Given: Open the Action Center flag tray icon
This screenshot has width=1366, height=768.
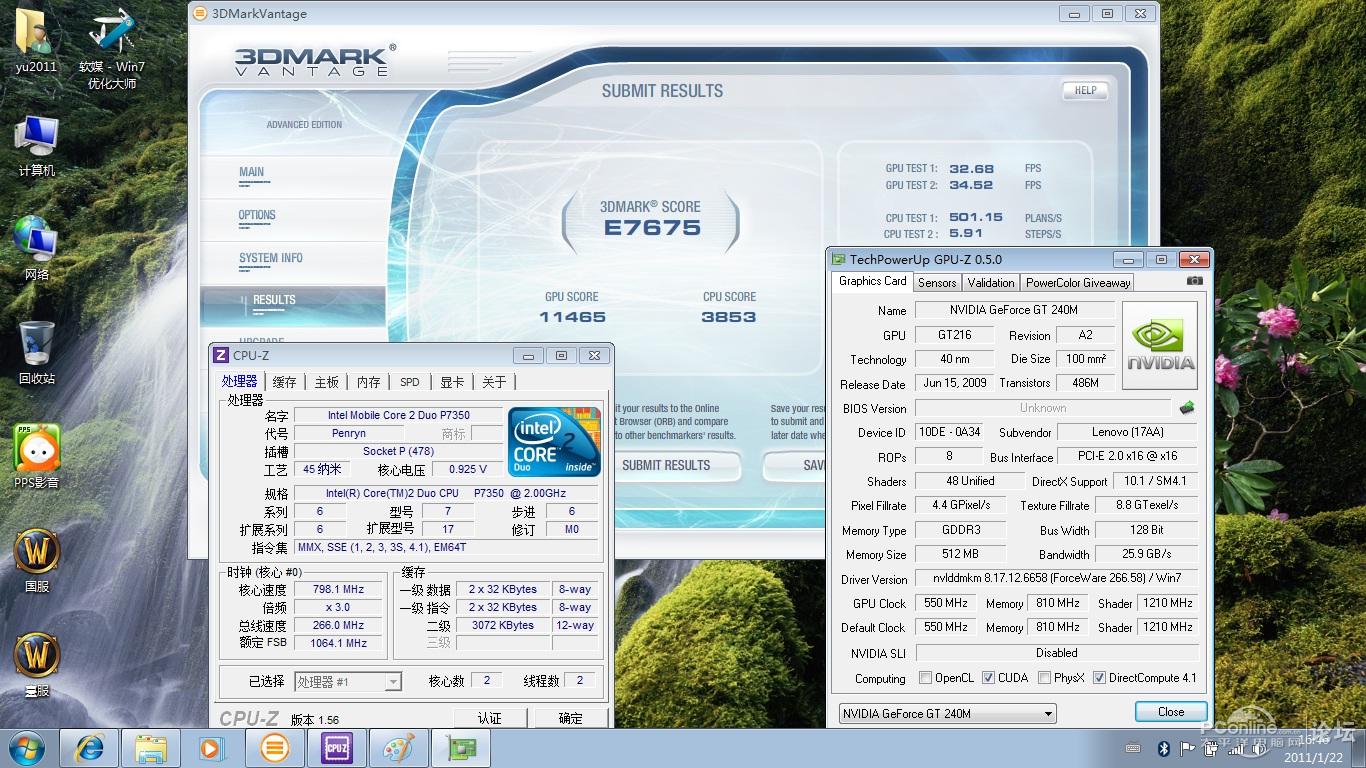Looking at the screenshot, I should click(1188, 748).
